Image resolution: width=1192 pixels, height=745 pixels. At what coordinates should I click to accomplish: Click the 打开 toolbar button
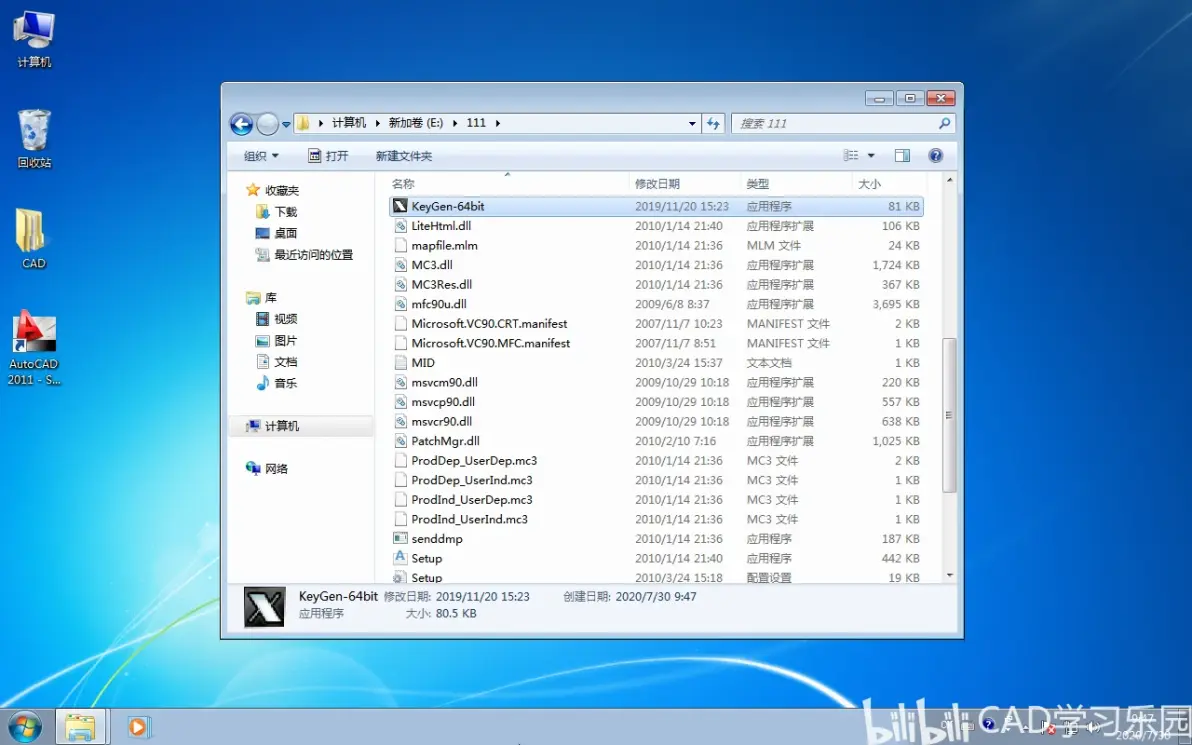point(328,156)
